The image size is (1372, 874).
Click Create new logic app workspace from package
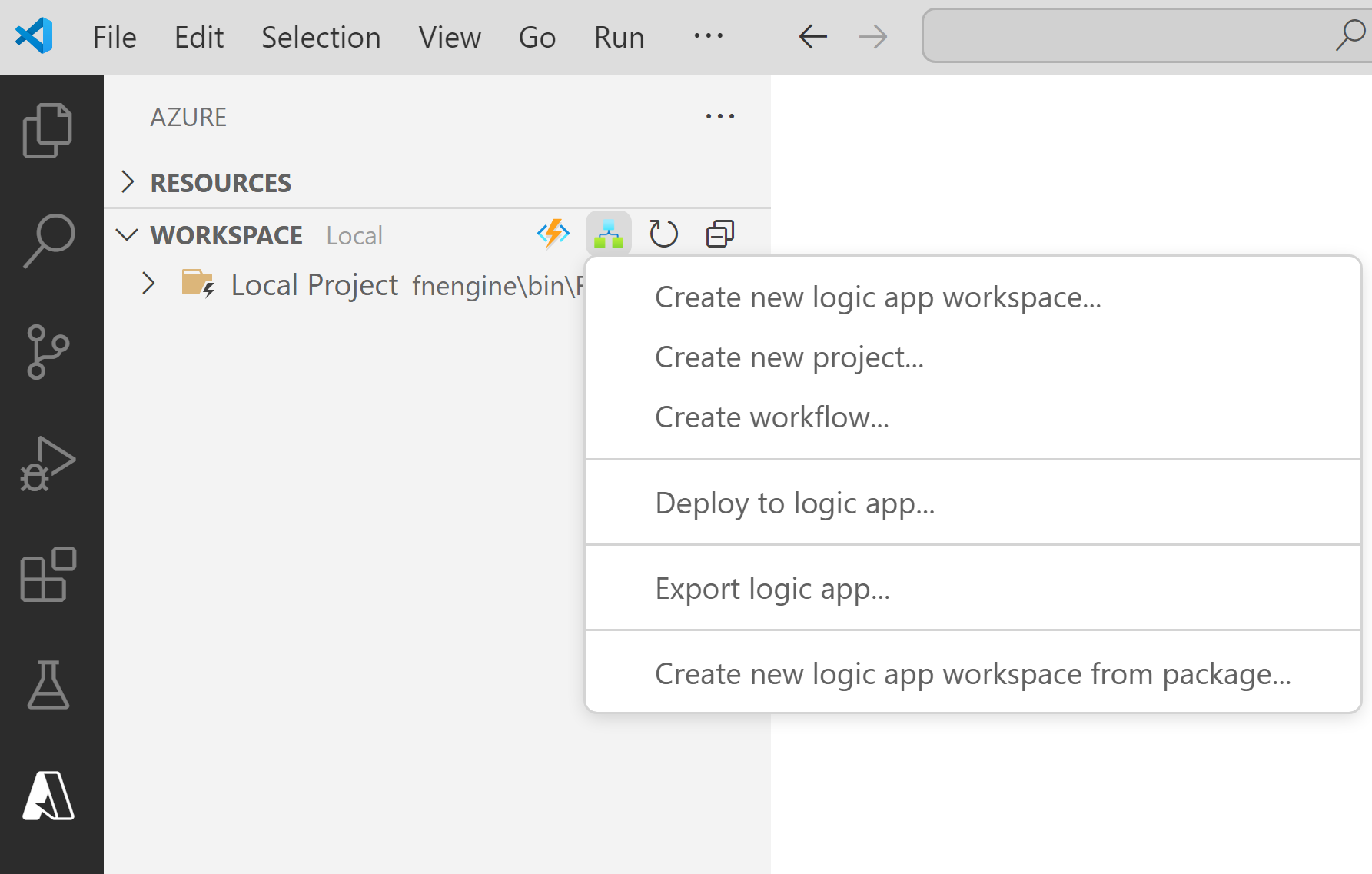tap(972, 673)
